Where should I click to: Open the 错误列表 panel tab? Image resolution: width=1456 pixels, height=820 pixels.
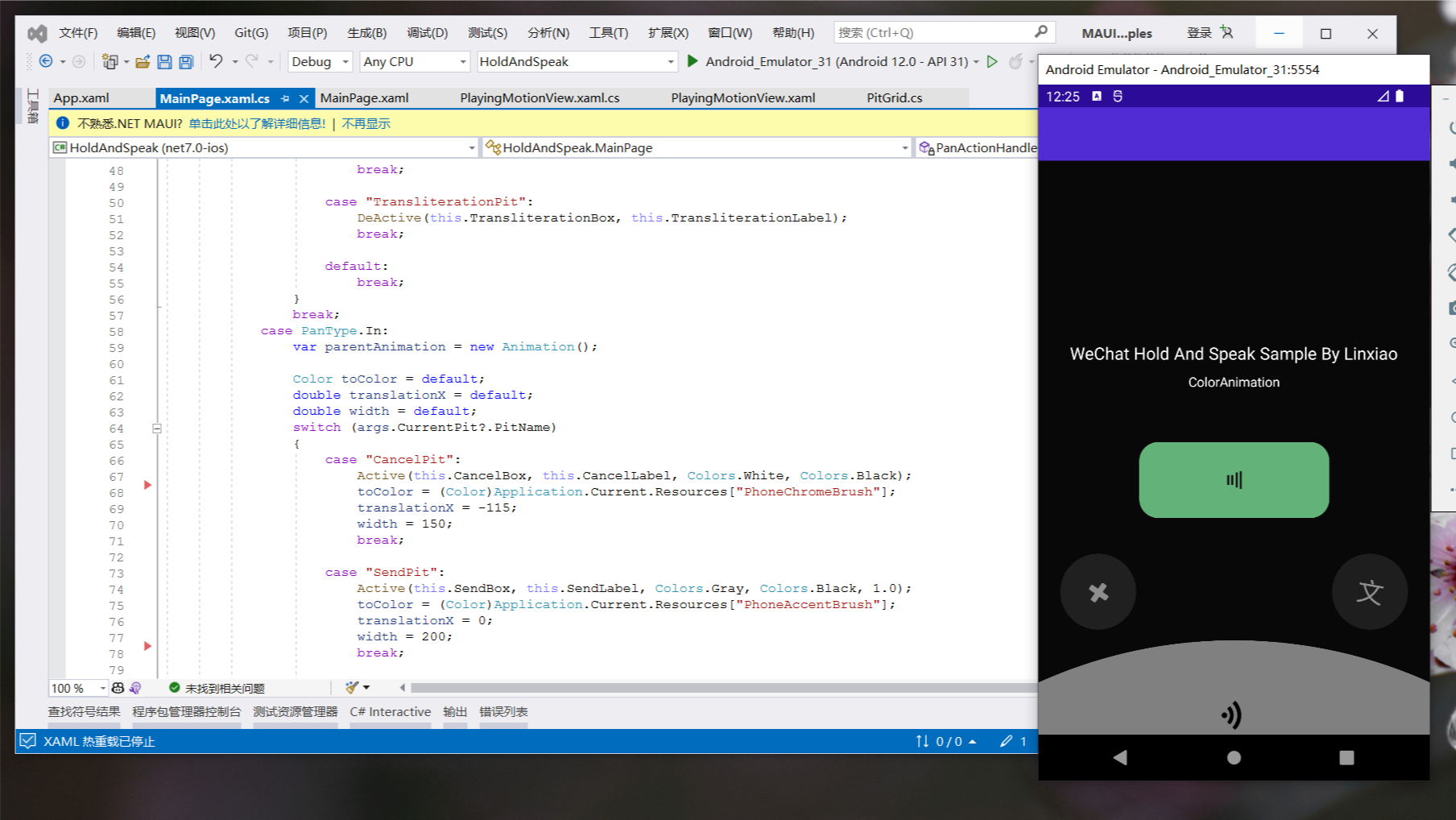coord(504,711)
